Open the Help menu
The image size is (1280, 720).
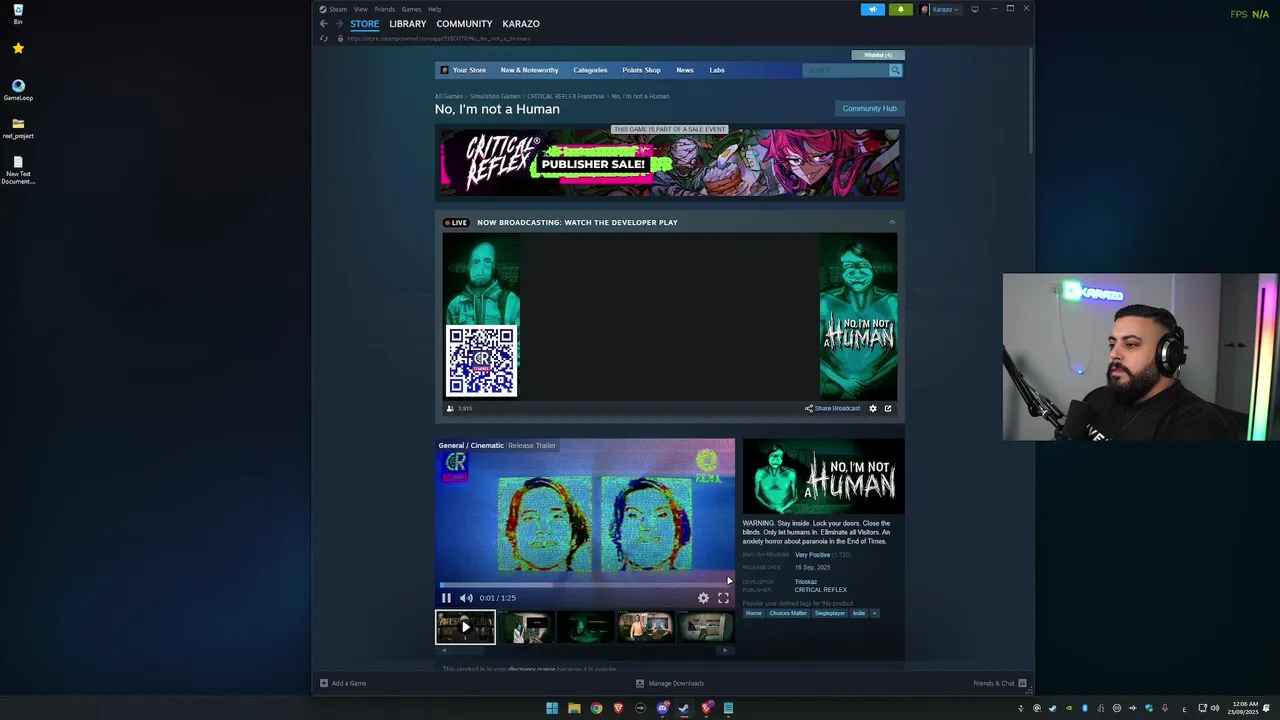tap(434, 9)
